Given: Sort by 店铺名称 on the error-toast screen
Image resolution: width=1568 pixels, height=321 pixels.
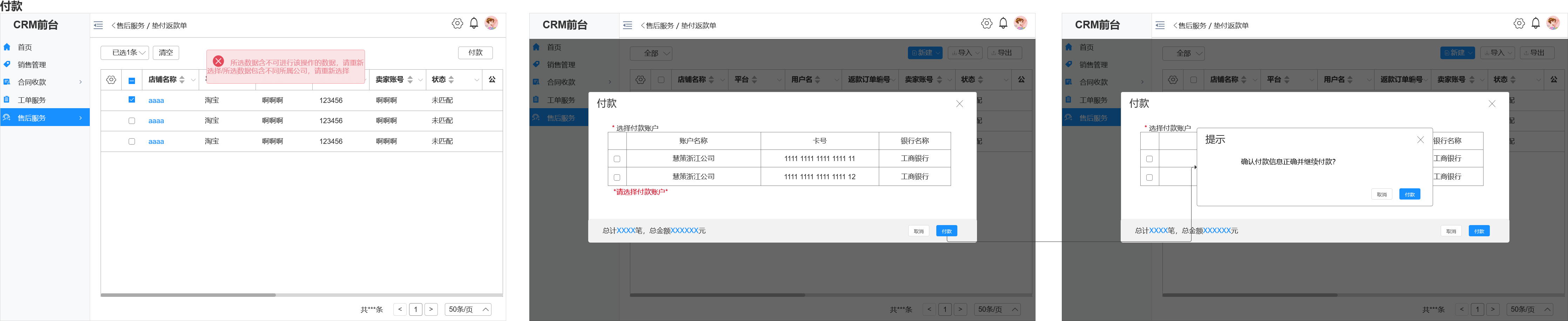Looking at the screenshot, I should pos(182,80).
